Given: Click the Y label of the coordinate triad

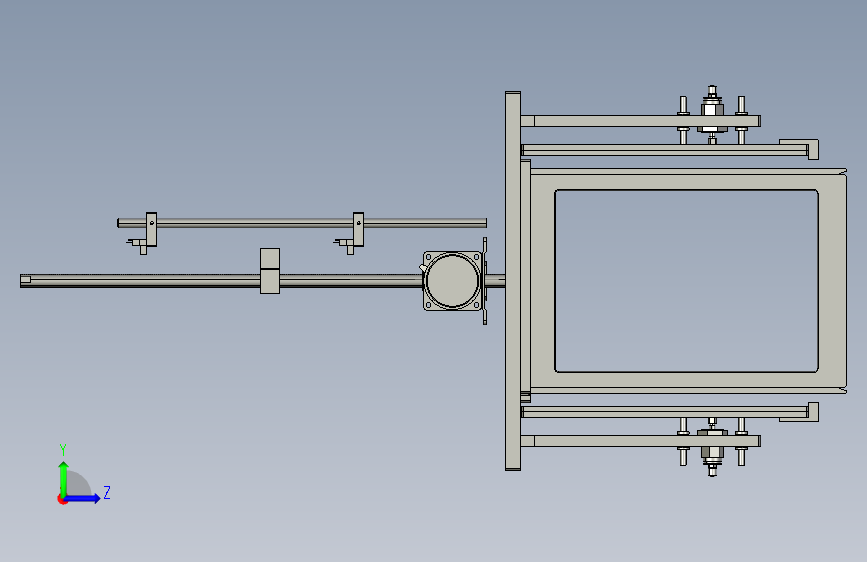Looking at the screenshot, I should pyautogui.click(x=63, y=450).
